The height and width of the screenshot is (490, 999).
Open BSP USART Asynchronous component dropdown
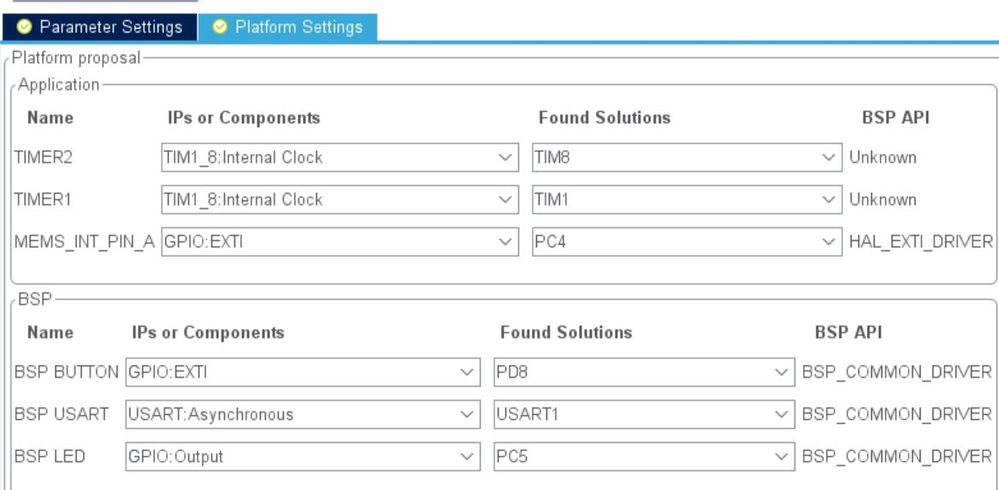click(x=303, y=414)
